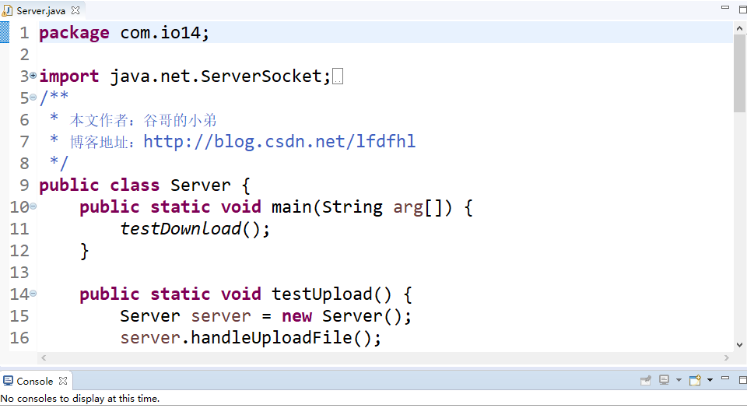Viewport: 754px width, 408px height.
Task: Click the Open Console icon
Action: 696,381
